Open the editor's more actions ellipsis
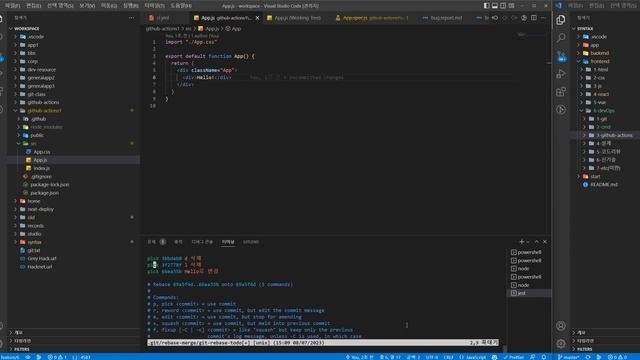Image resolution: width=640 pixels, height=360 pixels. pos(543,18)
